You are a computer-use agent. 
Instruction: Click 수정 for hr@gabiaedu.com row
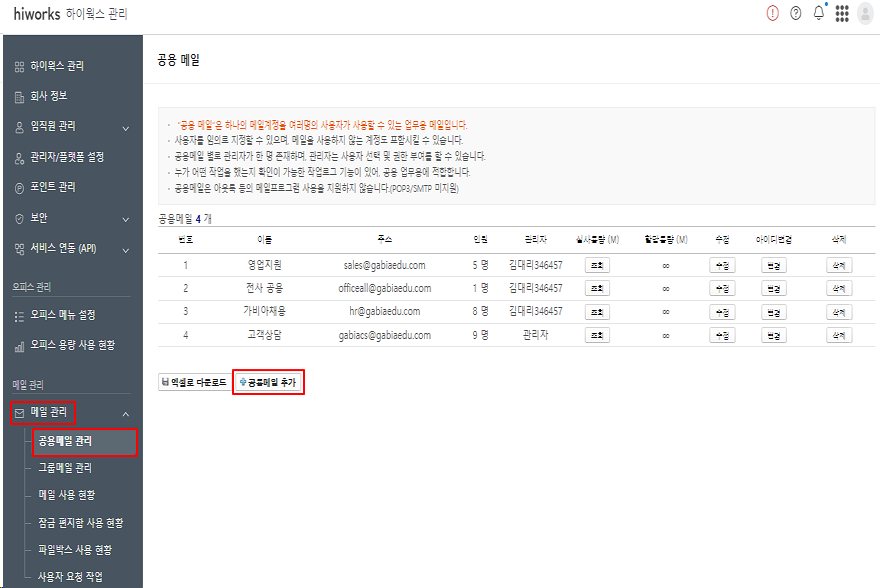point(722,312)
